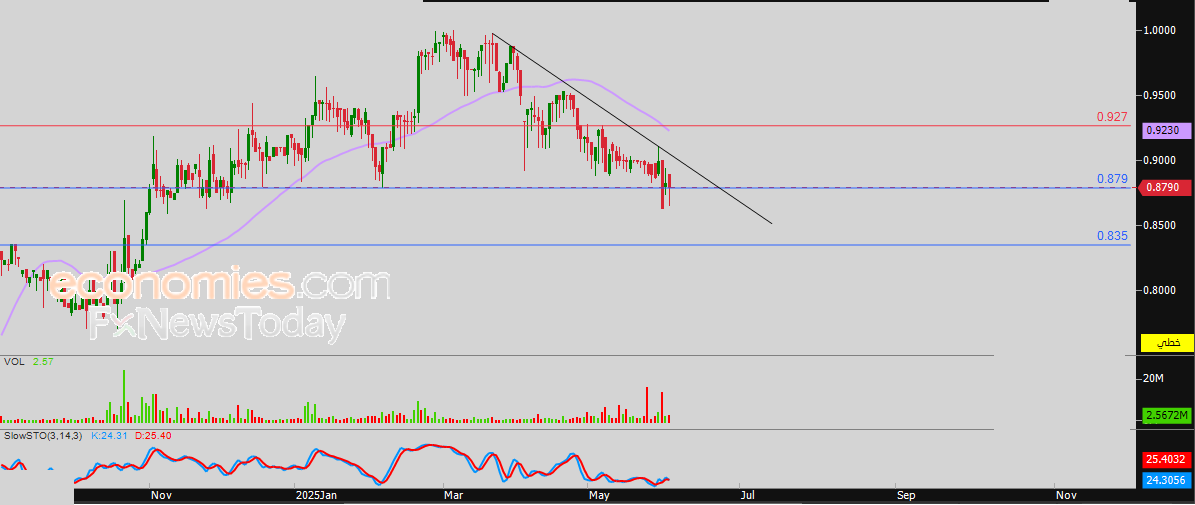This screenshot has width=1195, height=505.
Task: Click the 0.8500 price axis label
Action: coord(1159,225)
